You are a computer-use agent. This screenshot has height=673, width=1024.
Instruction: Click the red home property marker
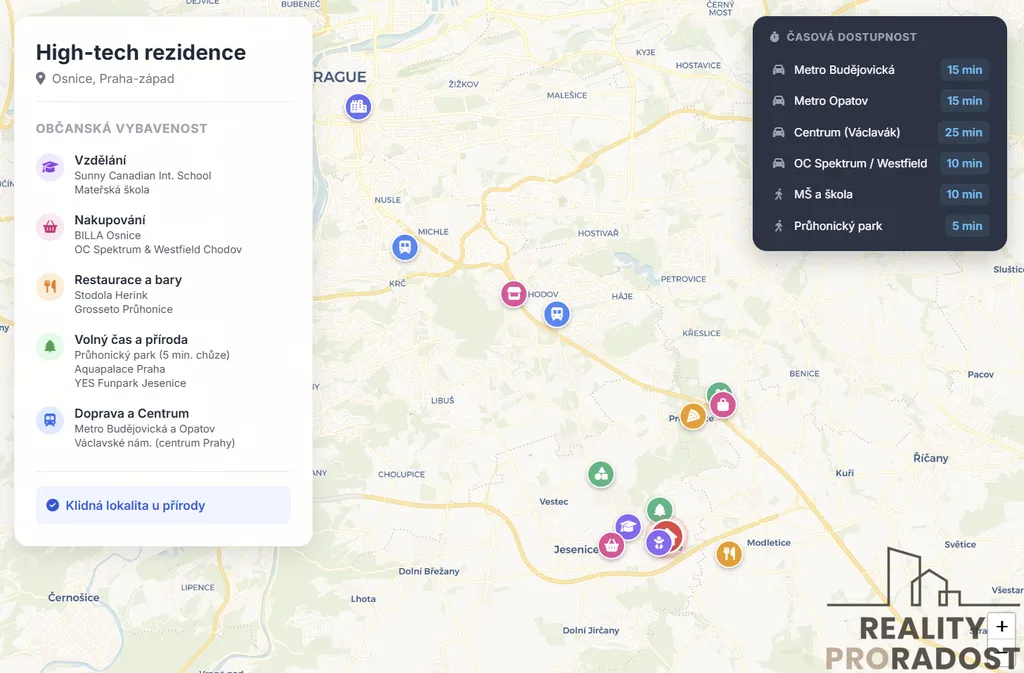coord(671,534)
